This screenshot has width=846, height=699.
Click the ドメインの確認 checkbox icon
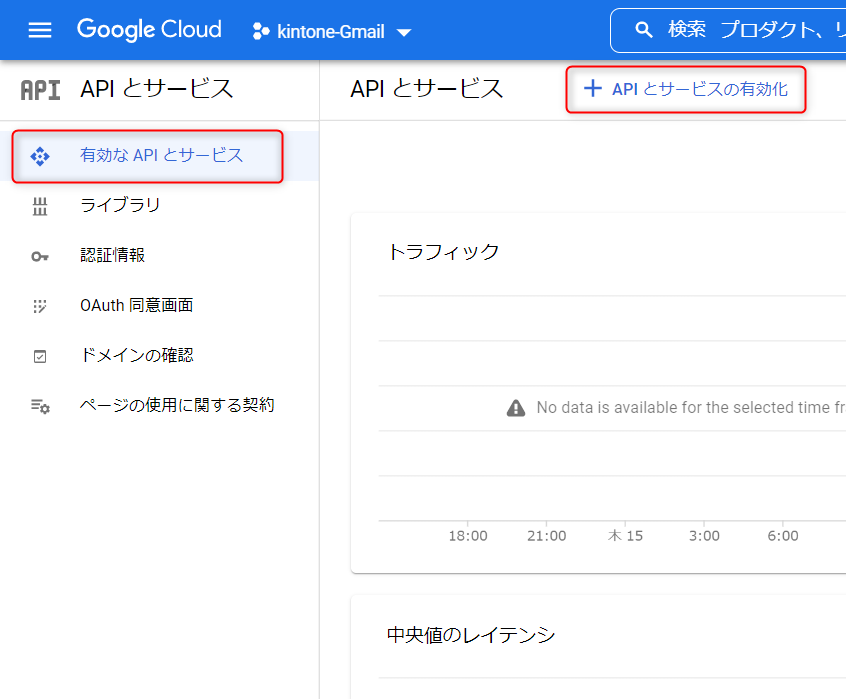pyautogui.click(x=40, y=356)
